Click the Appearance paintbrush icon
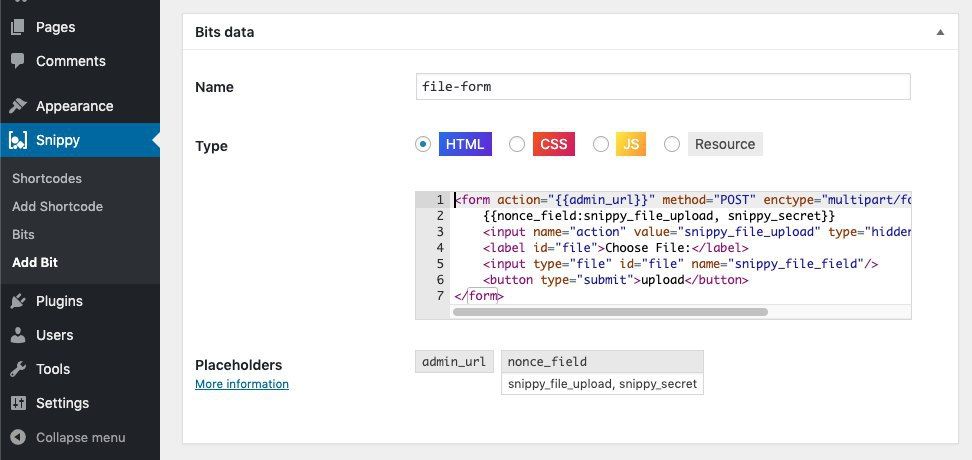Image resolution: width=972 pixels, height=460 pixels. pos(18,105)
